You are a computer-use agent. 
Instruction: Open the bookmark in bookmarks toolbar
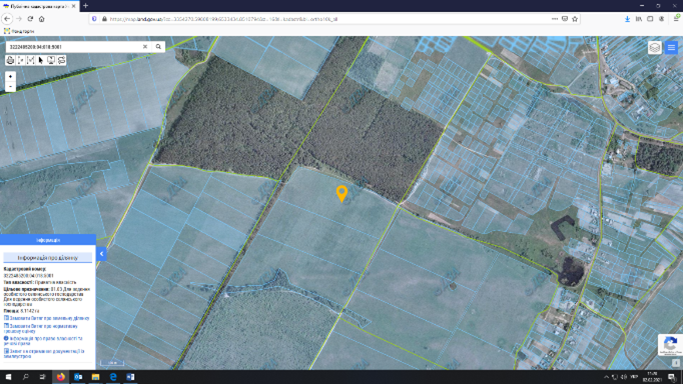[19, 31]
